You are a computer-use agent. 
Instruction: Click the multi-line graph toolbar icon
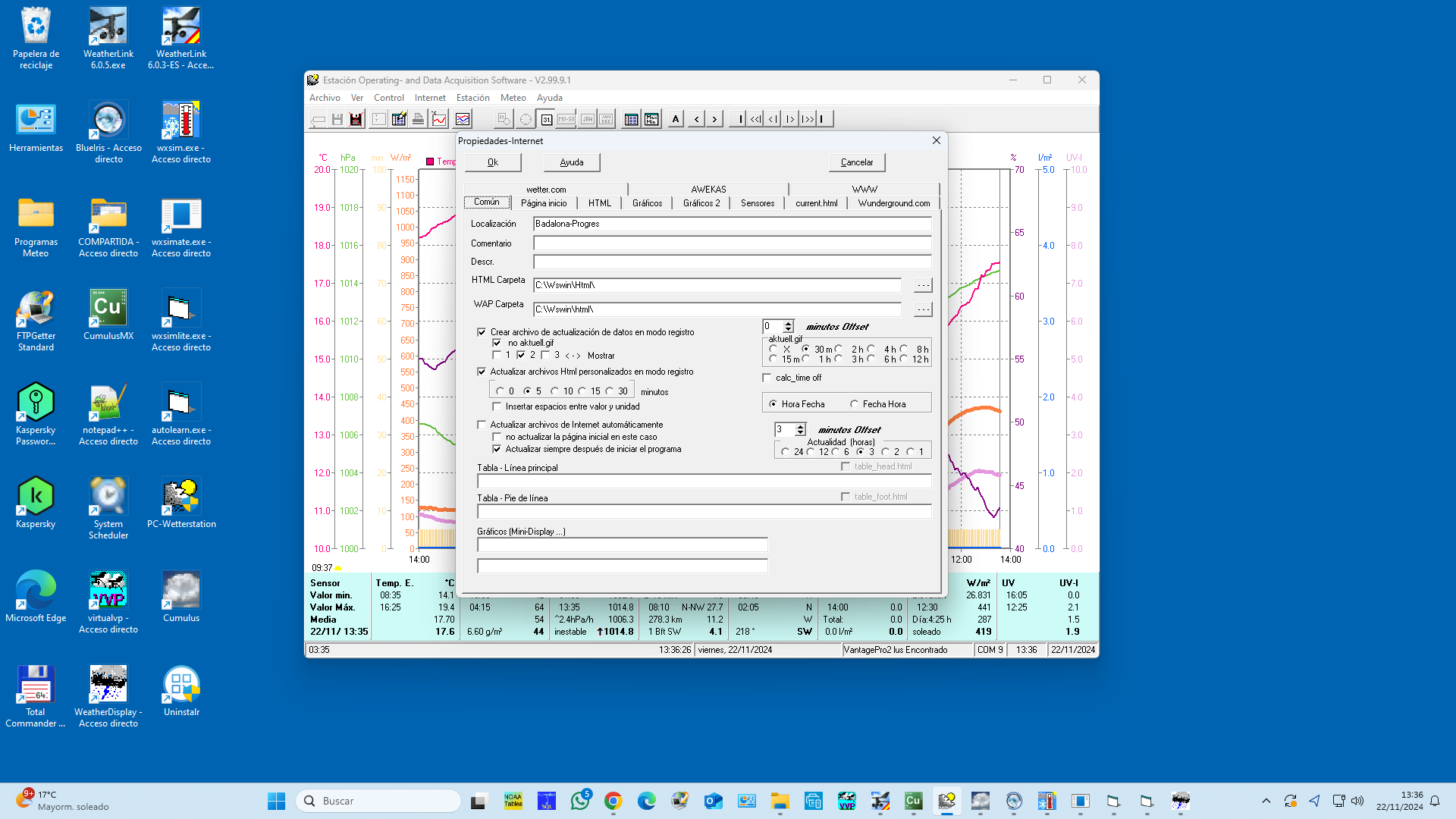tap(463, 119)
